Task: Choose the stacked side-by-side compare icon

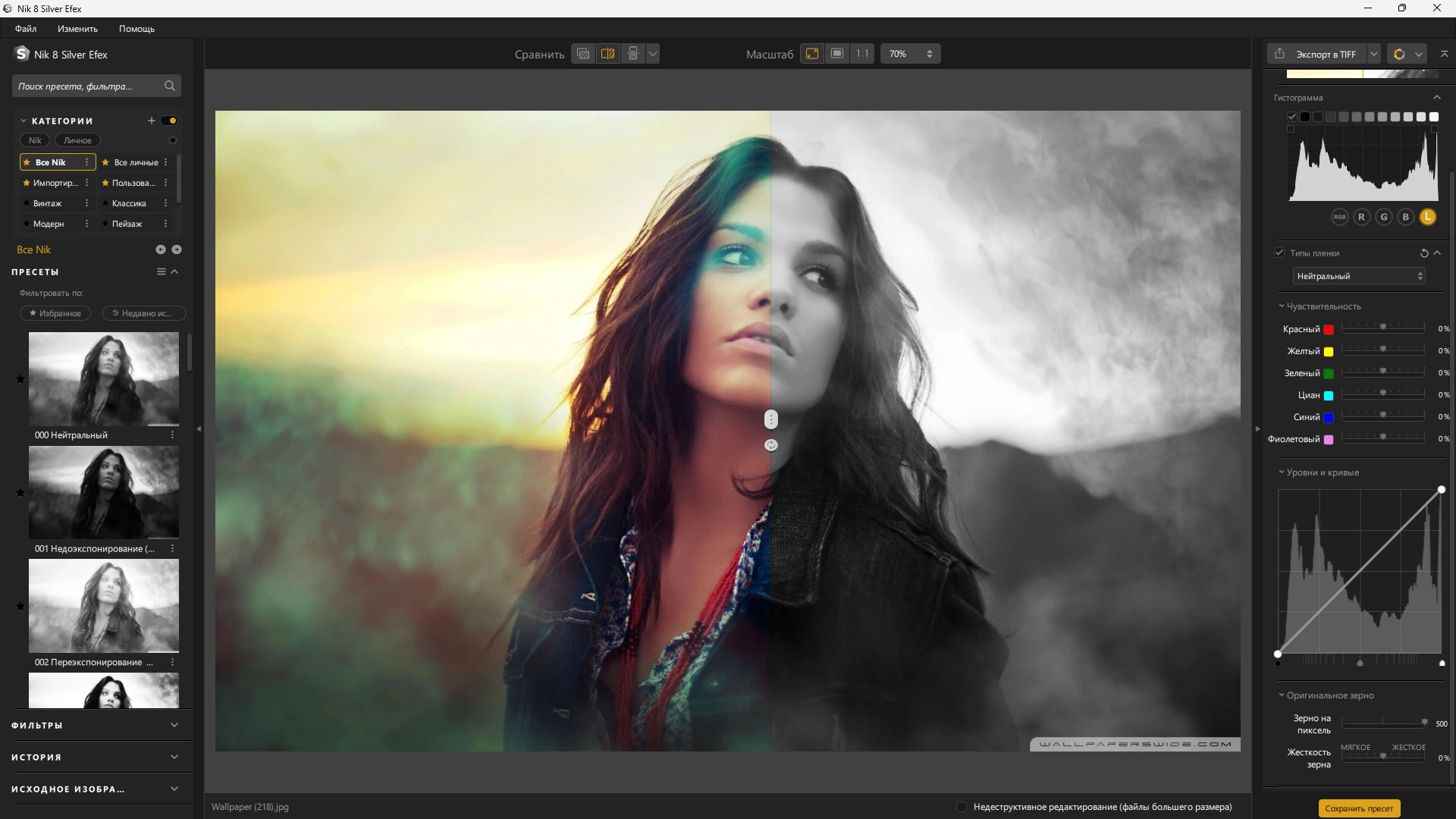Action: tap(633, 54)
